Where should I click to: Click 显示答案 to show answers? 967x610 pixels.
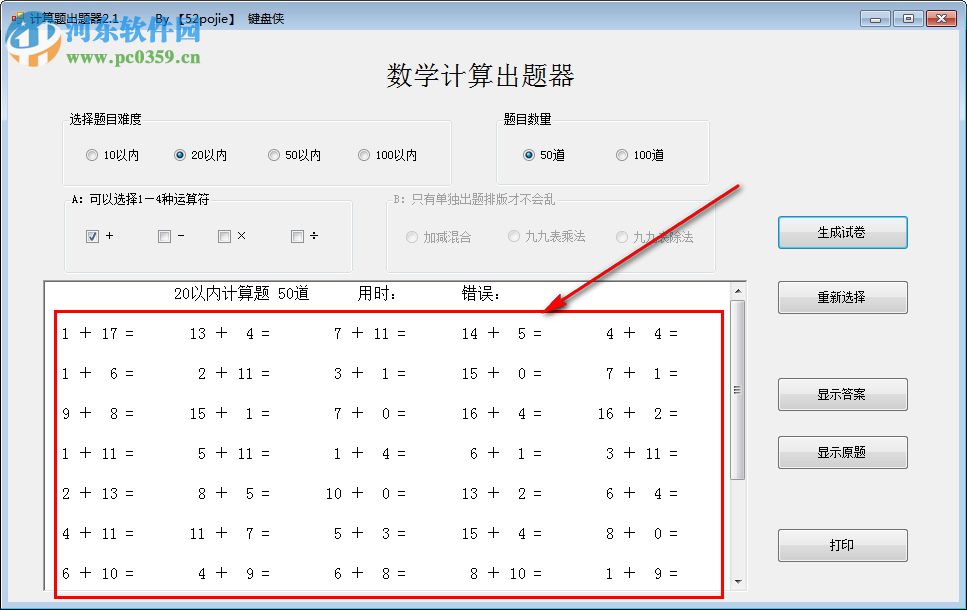coord(842,394)
